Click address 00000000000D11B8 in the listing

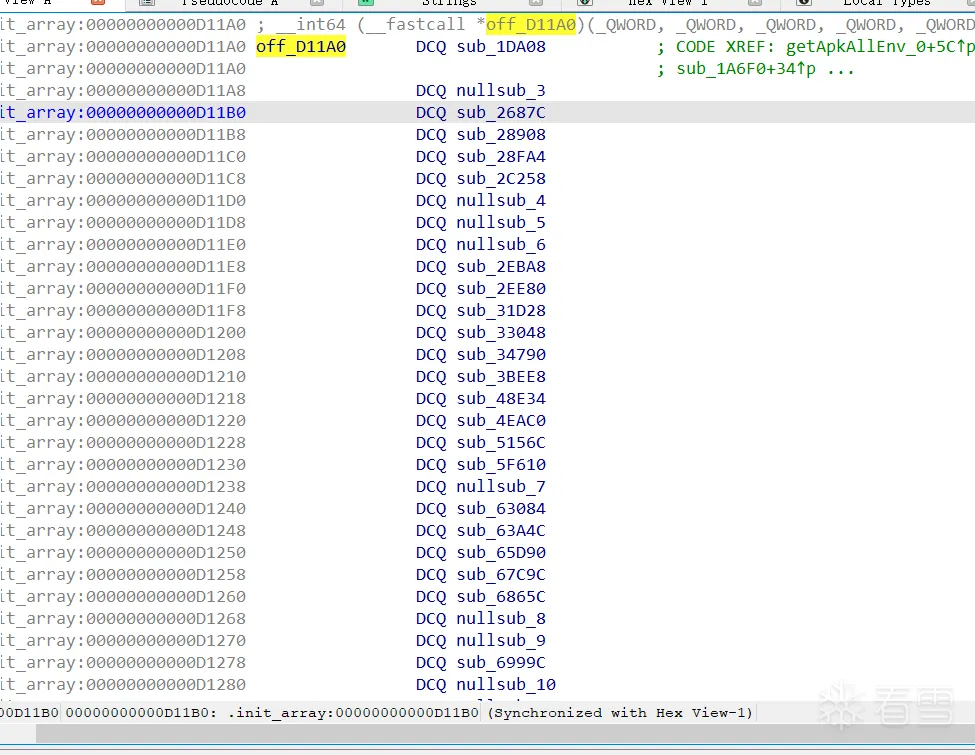(166, 134)
